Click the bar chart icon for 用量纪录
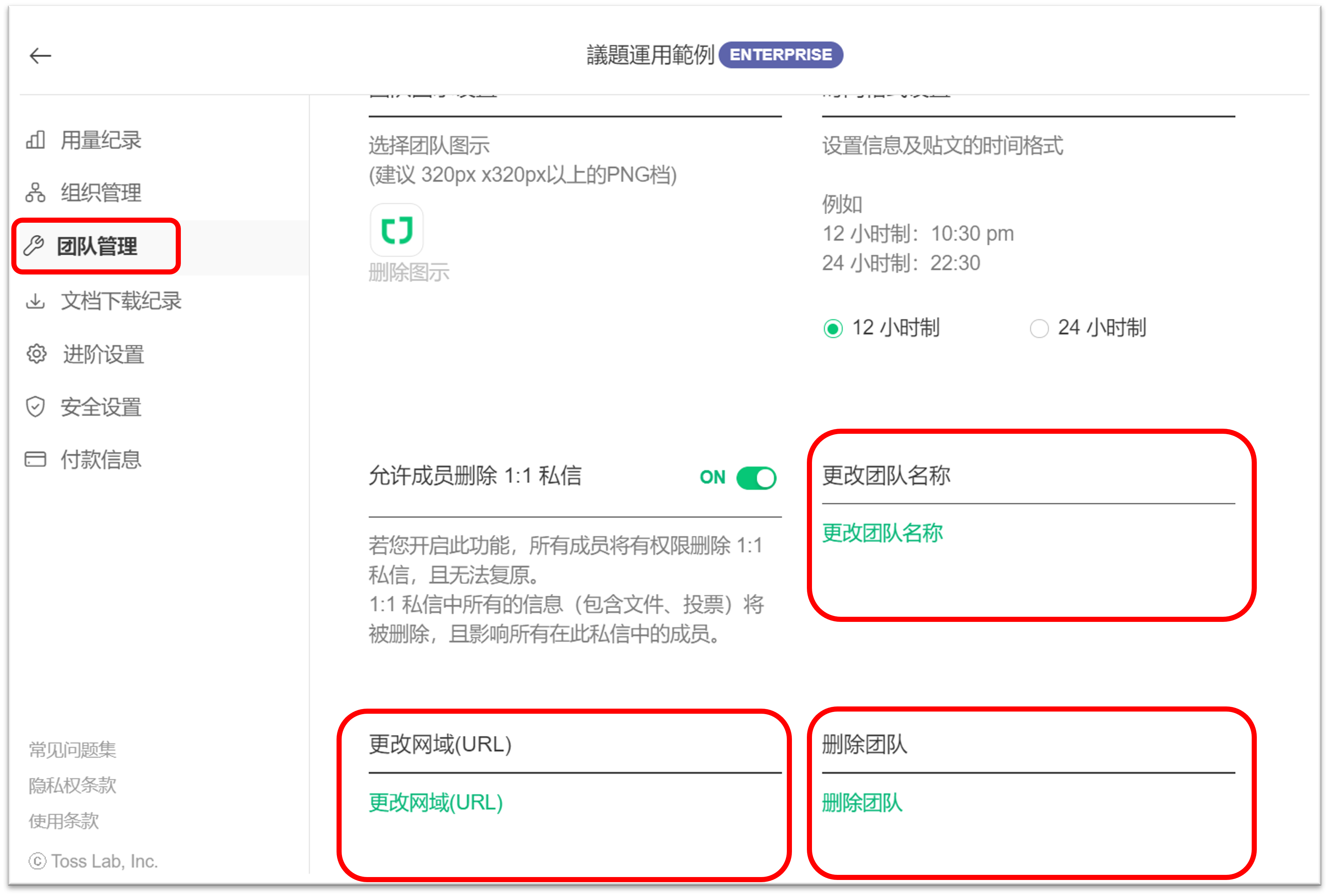Viewport: 1329px width, 896px height. pyautogui.click(x=35, y=140)
